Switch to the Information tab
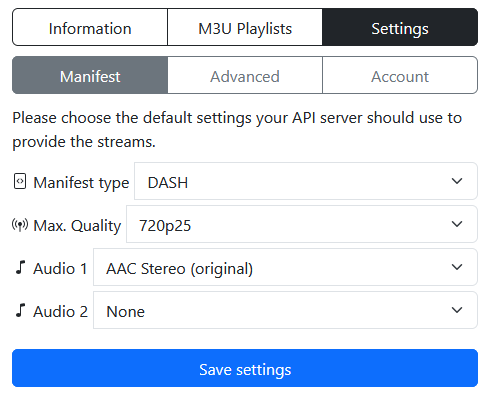This screenshot has height=402, width=484. pyautogui.click(x=90, y=27)
